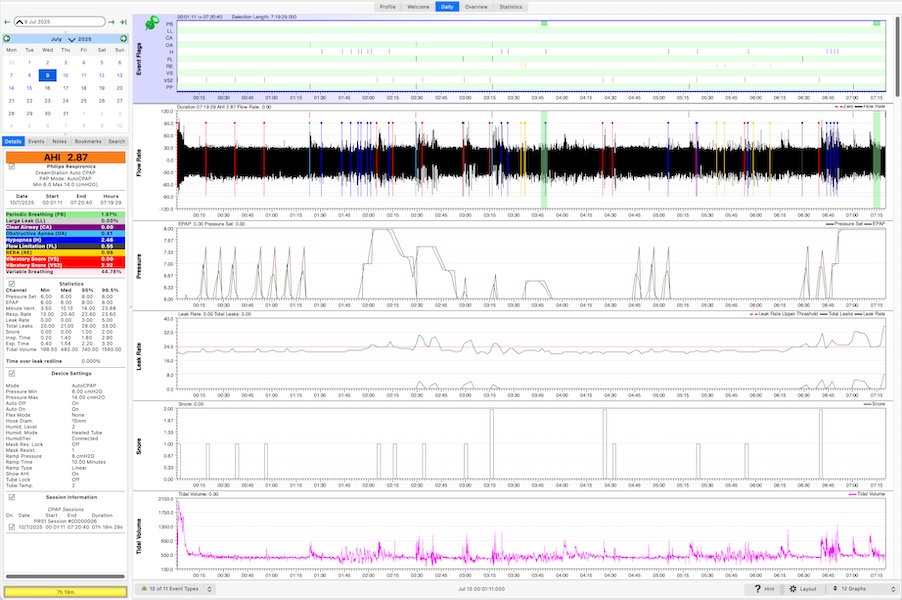This screenshot has height=600, width=902.
Task: Open the Events sidebar tab
Action: tap(36, 141)
